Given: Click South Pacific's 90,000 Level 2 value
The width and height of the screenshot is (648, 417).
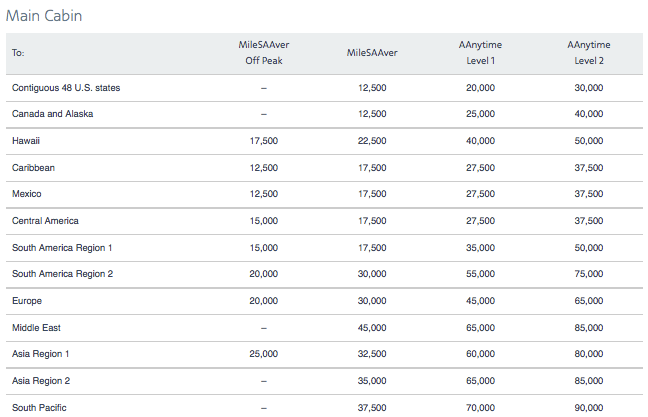Looking at the screenshot, I should click(588, 407).
